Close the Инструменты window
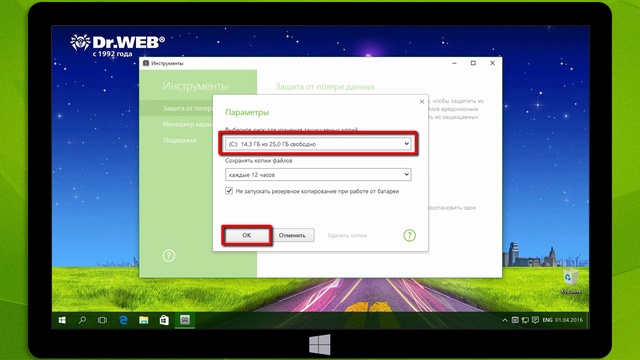Viewport: 640px width, 360px height. click(492, 63)
